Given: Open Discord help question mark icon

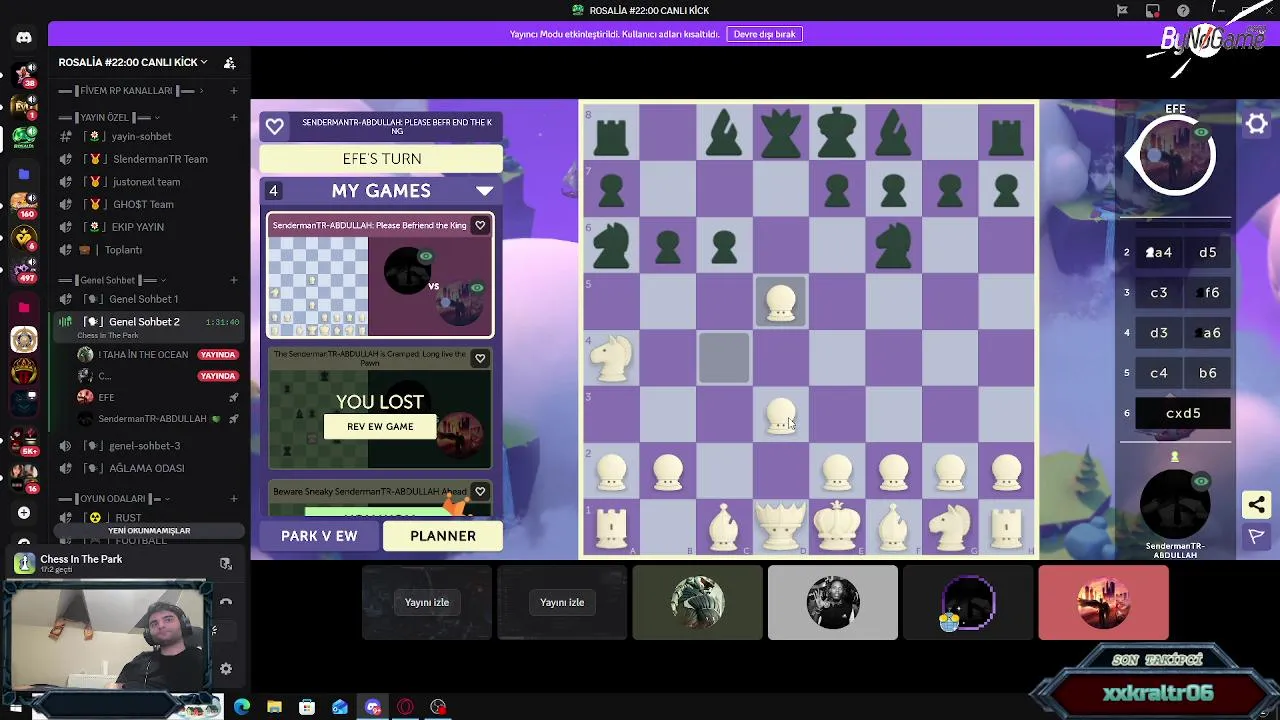Looking at the screenshot, I should pyautogui.click(x=1184, y=11).
